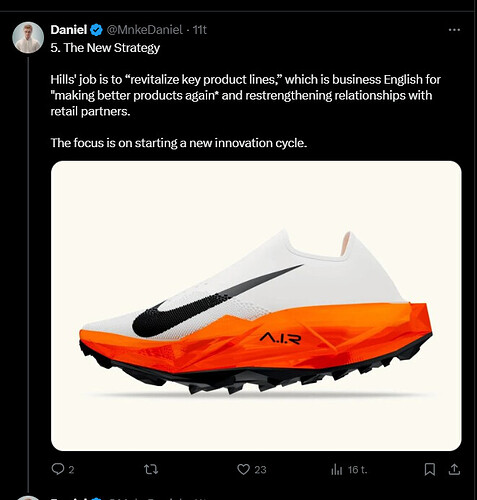Click the 2 replies count
The image size is (477, 500).
(x=71, y=470)
